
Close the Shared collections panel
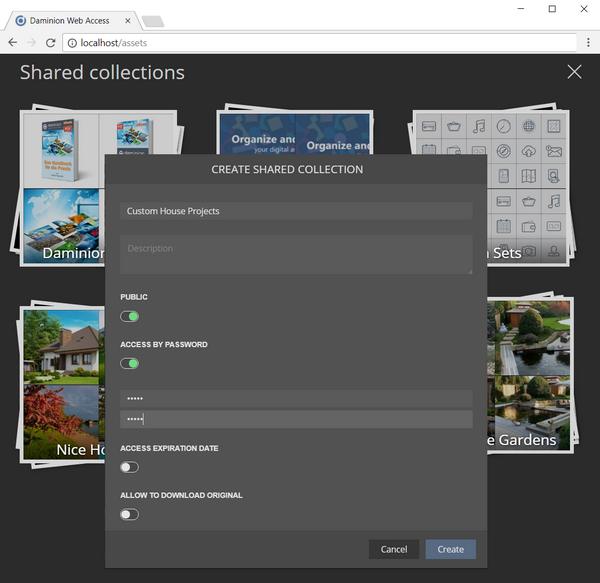pos(574,72)
